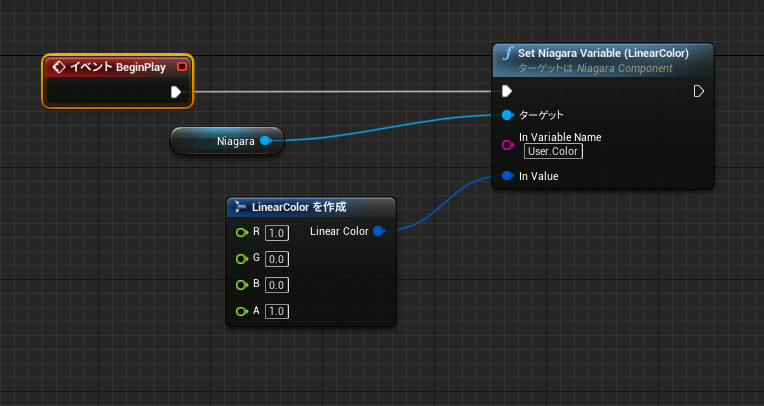764x406 pixels.
Task: Click the LinearColor を作成 node icon
Action: (x=240, y=207)
